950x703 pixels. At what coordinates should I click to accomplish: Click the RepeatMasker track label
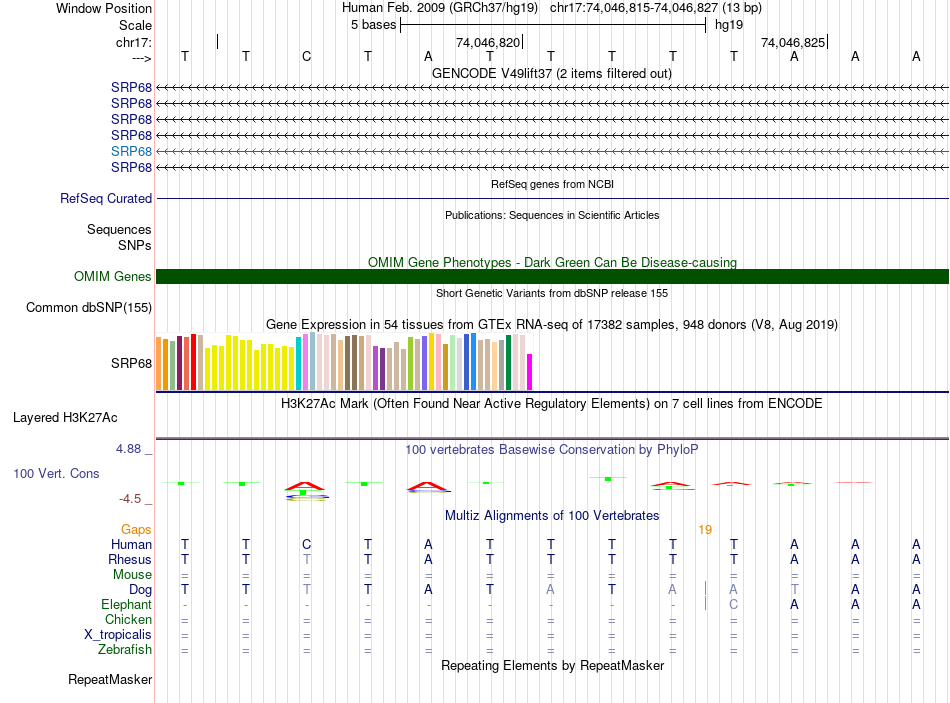[x=110, y=679]
